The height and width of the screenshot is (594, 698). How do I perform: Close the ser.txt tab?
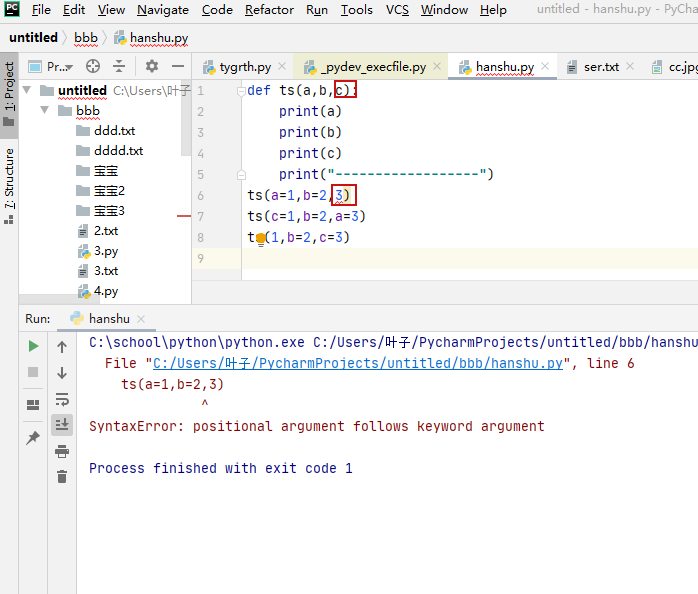(630, 66)
